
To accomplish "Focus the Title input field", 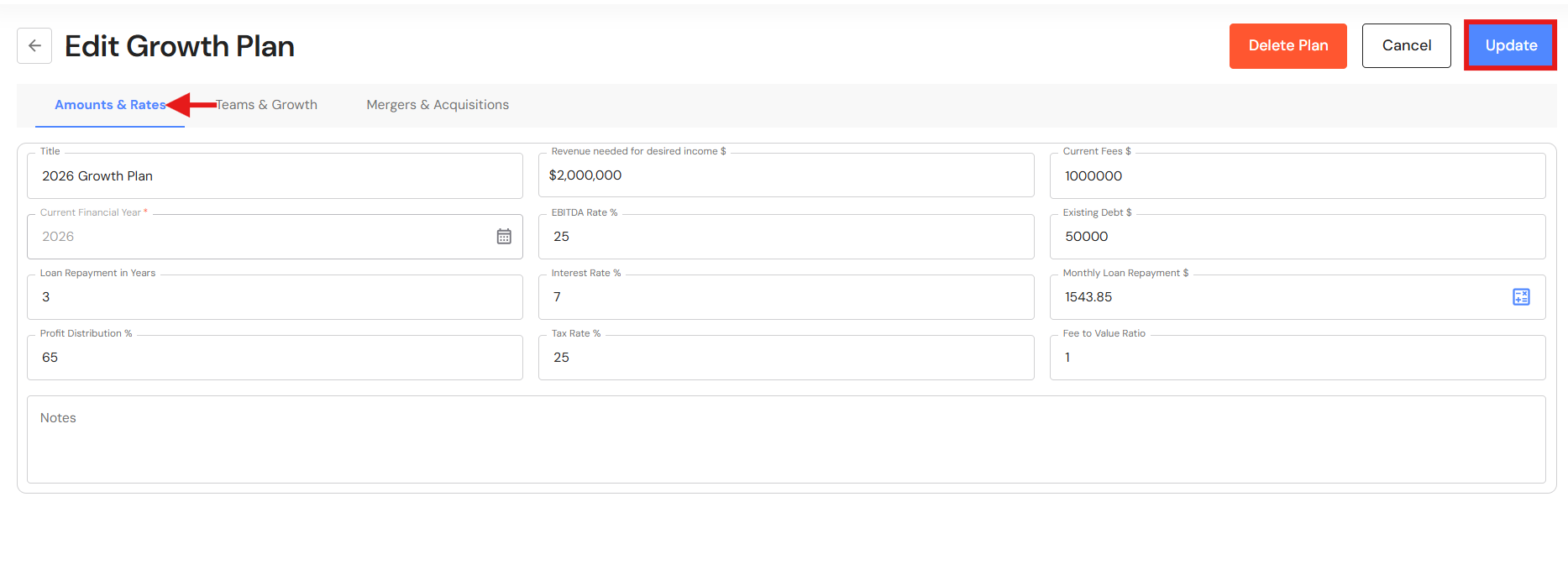I will tap(275, 176).
